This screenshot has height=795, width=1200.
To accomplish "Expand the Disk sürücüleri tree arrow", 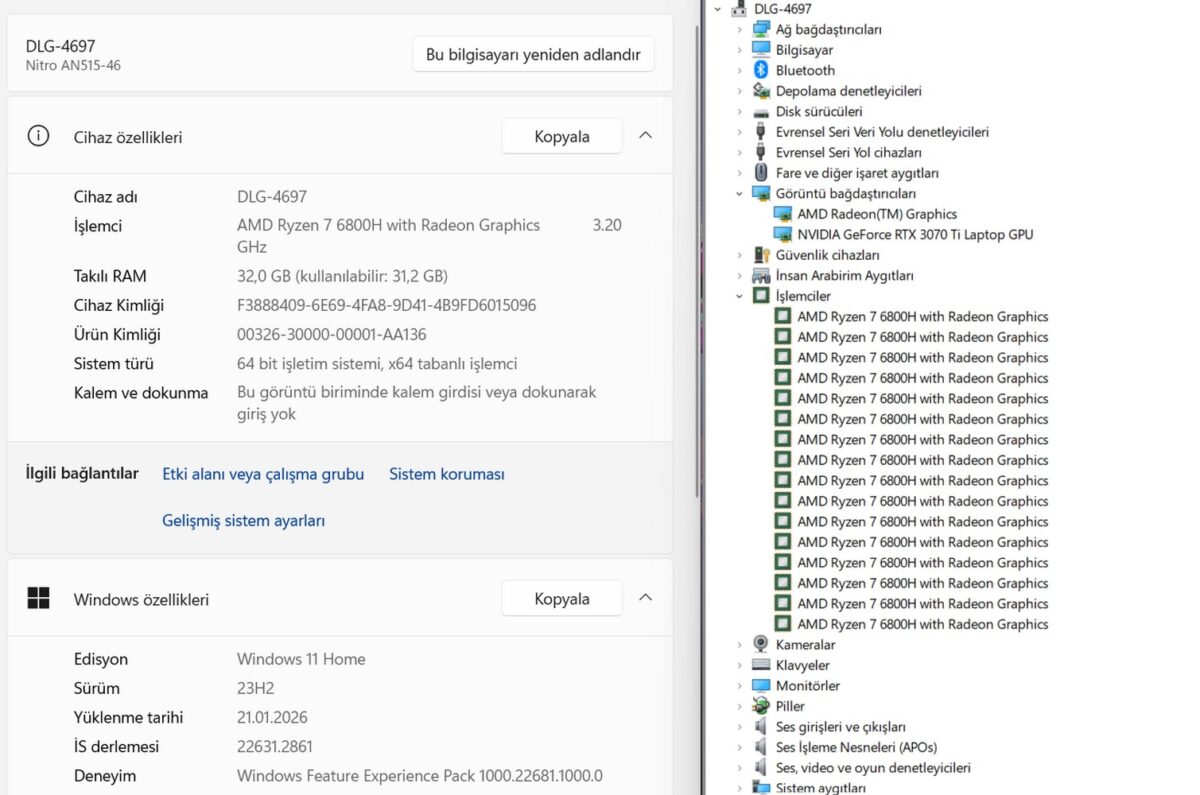I will pos(740,111).
